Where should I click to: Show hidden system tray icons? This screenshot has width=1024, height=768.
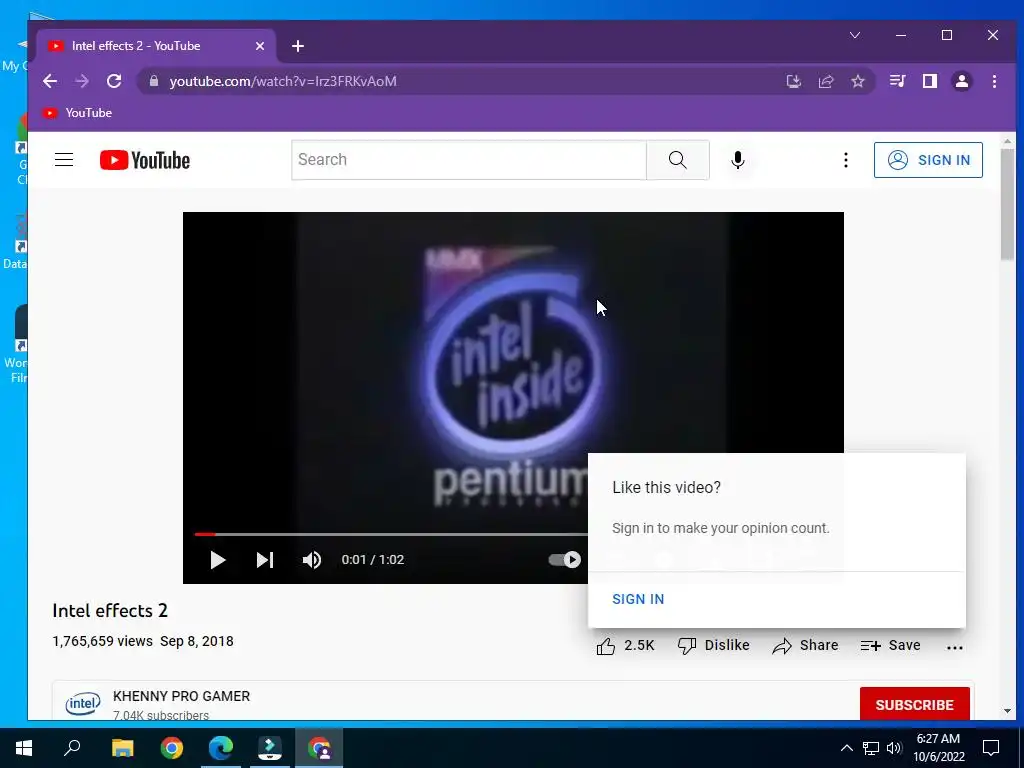(846, 748)
